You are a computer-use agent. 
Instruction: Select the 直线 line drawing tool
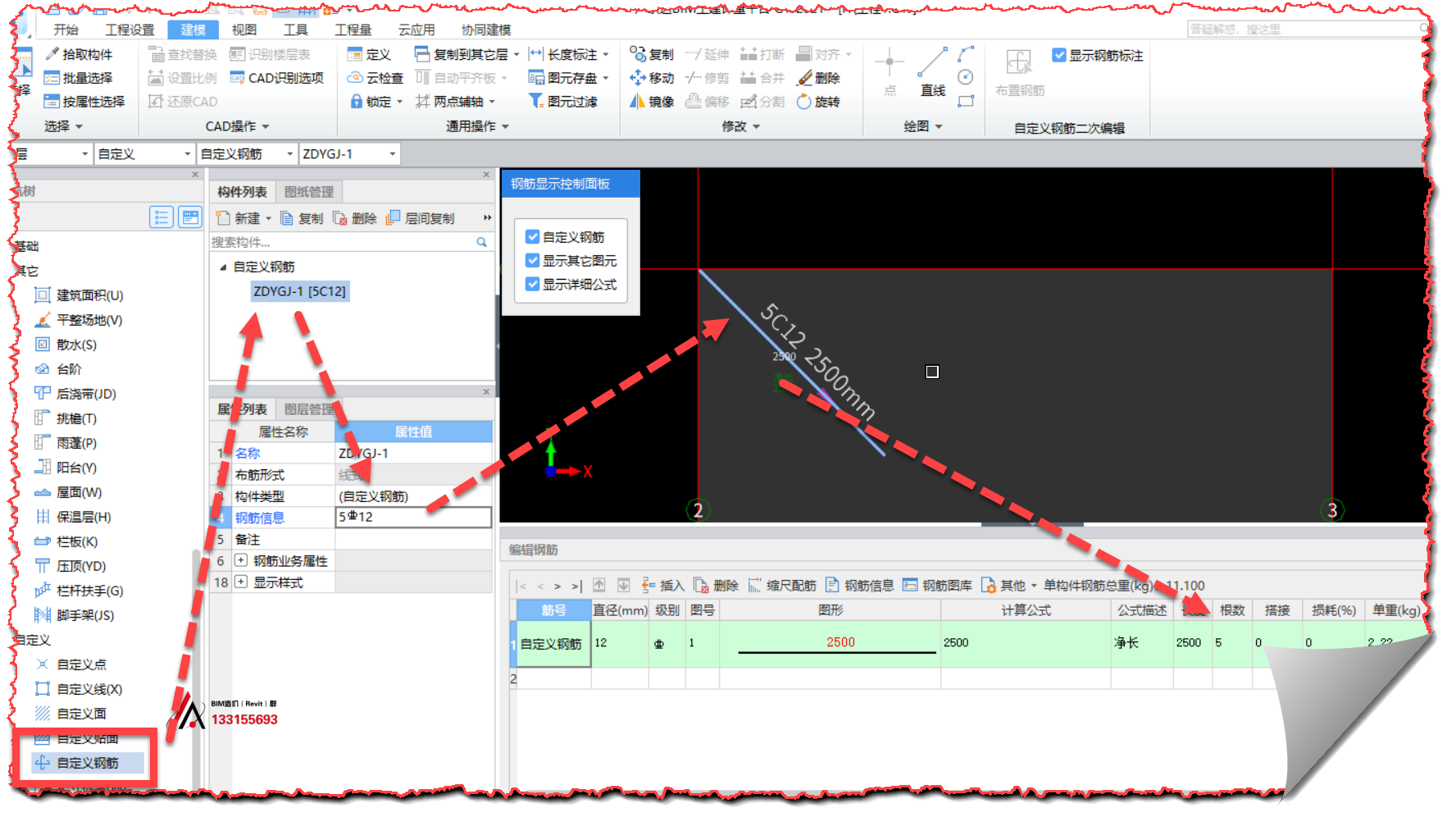(x=933, y=72)
